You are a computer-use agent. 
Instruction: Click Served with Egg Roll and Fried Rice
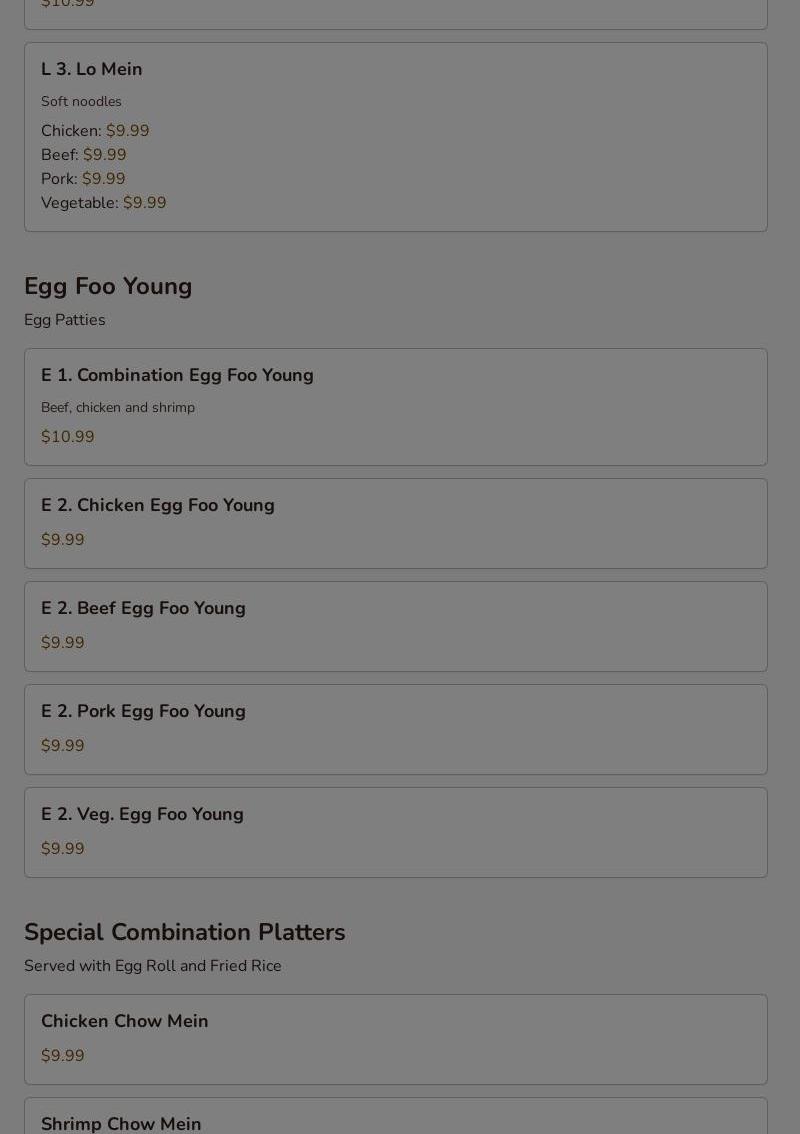[x=153, y=966]
